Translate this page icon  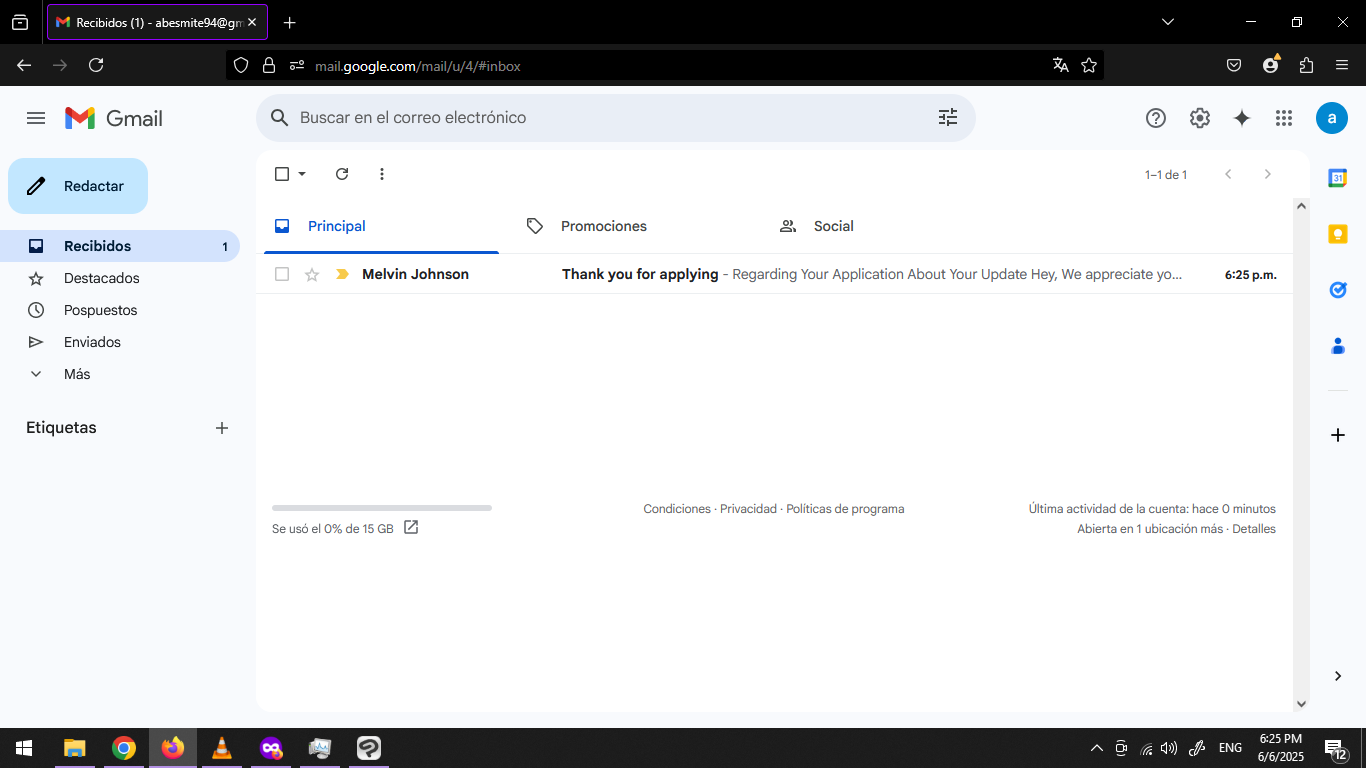1061,65
